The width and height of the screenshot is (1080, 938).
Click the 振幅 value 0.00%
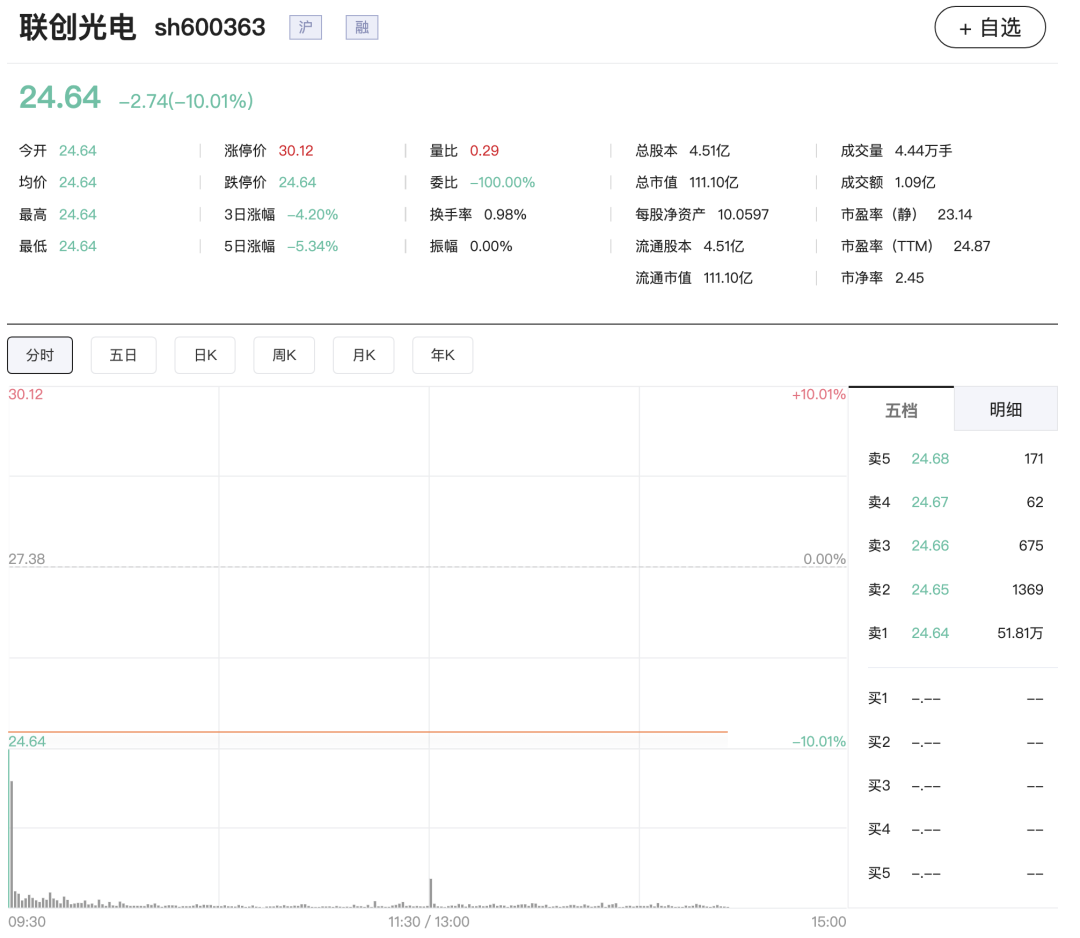491,247
